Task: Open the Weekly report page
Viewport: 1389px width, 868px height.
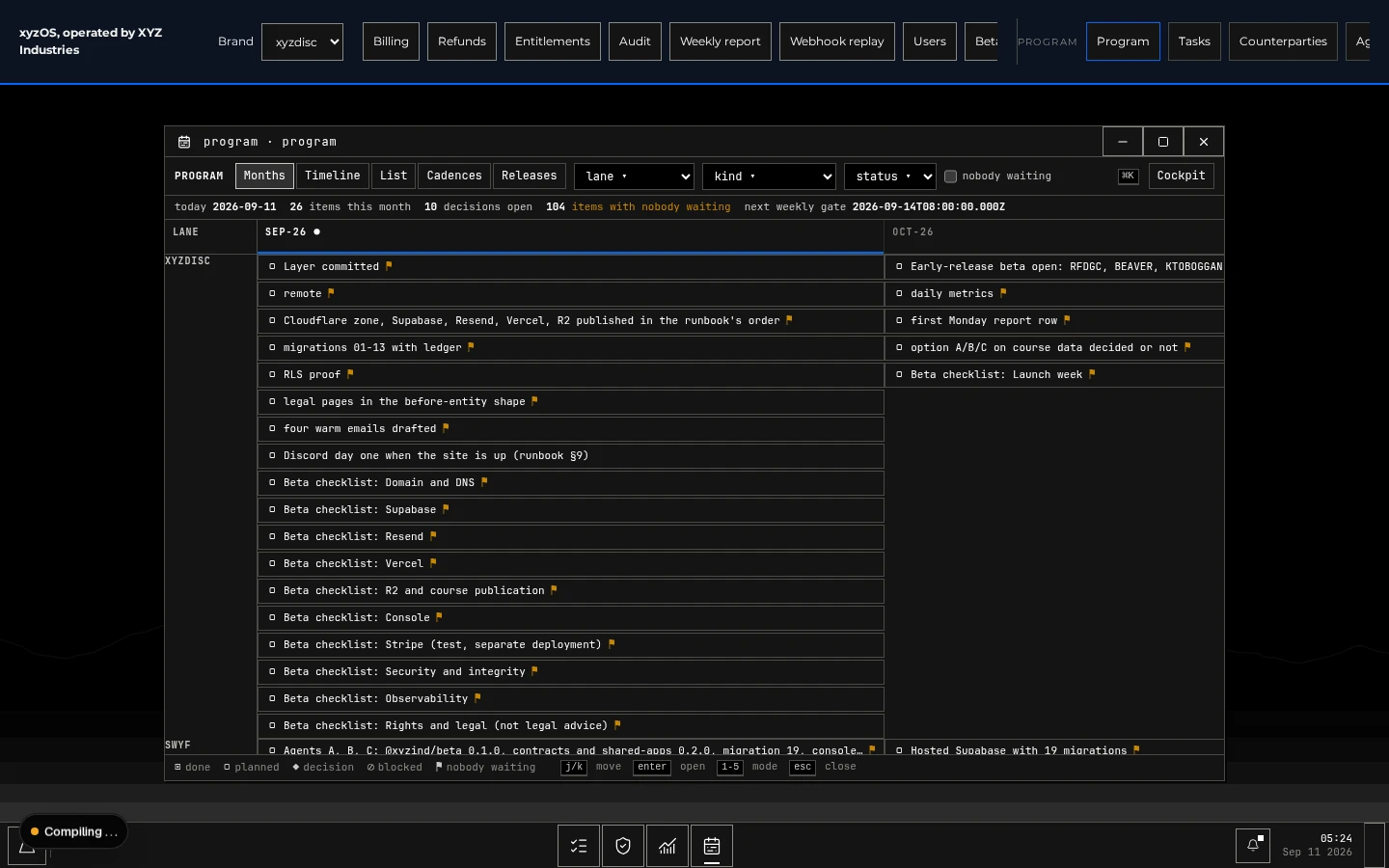Action: pos(721,41)
